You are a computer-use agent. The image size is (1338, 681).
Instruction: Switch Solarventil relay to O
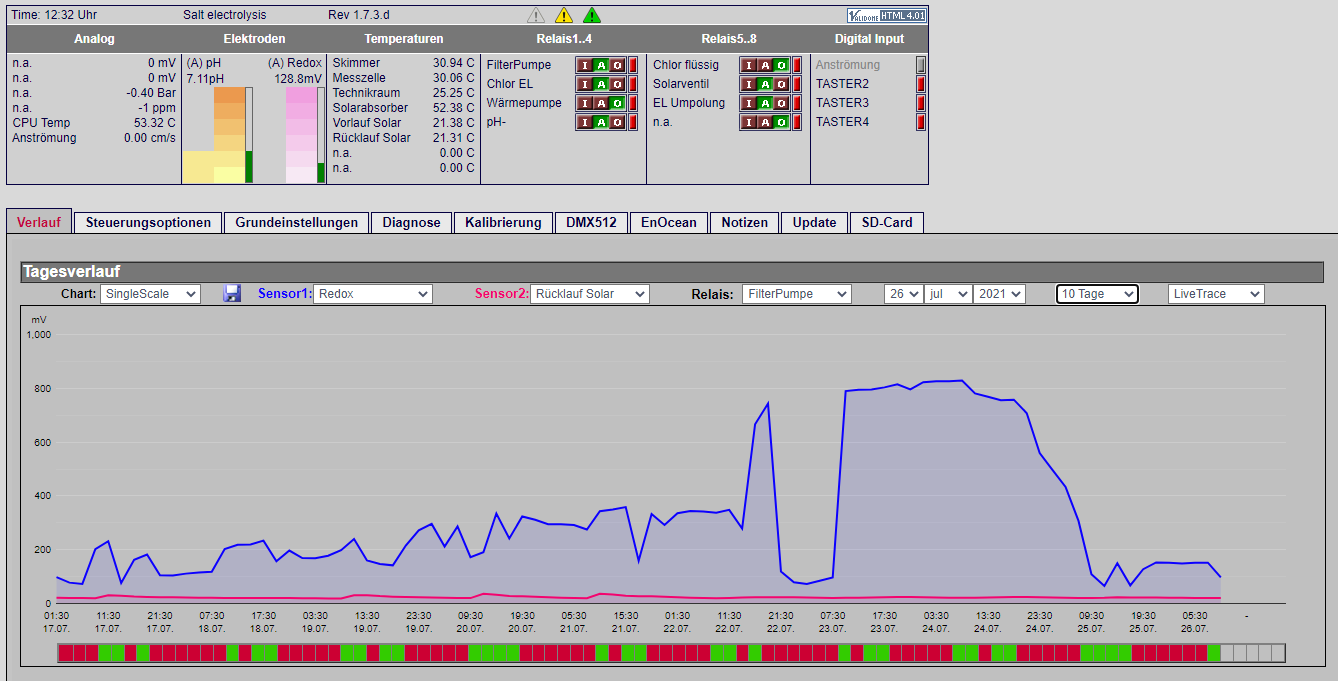(781, 84)
